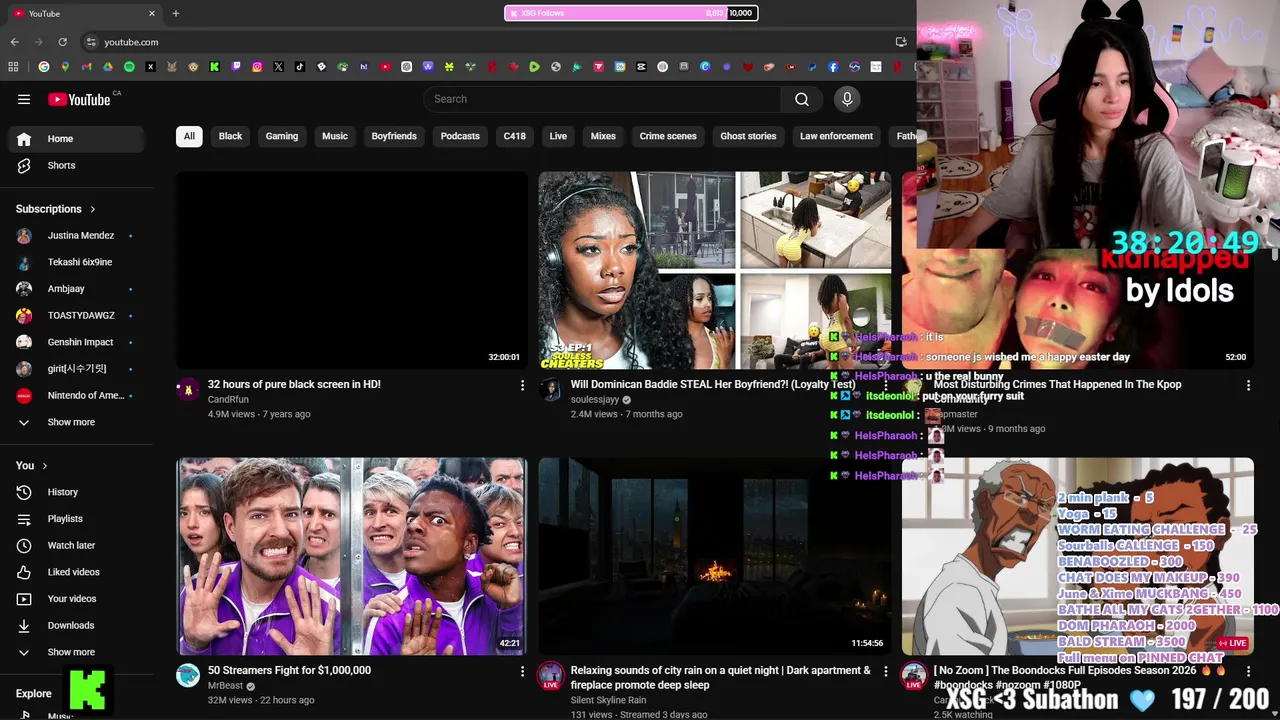This screenshot has width=1280, height=720.
Task: Open options for Most Disturbing Crimes video
Action: (1248, 385)
